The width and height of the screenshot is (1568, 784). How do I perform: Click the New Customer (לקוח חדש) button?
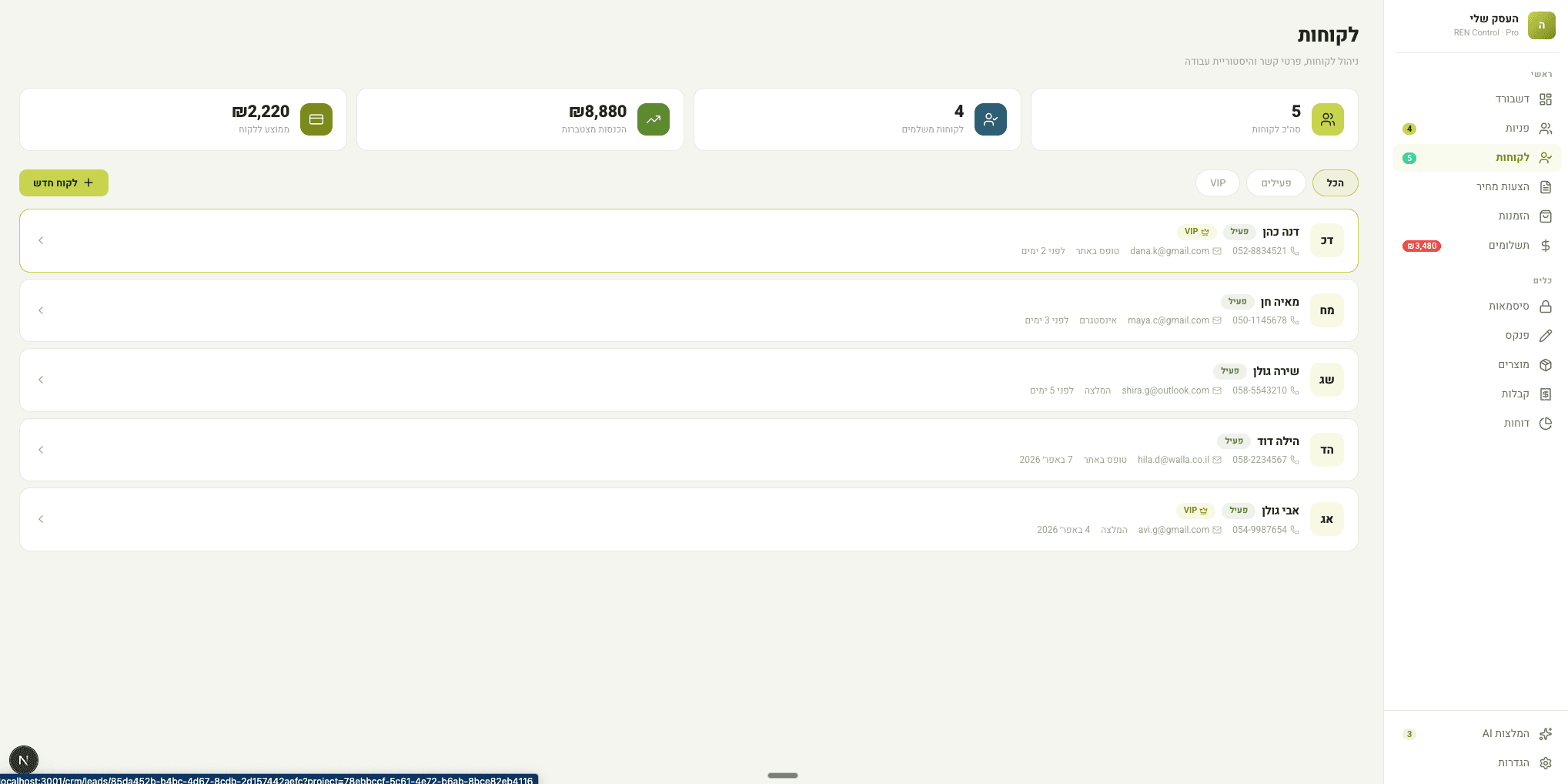point(64,183)
